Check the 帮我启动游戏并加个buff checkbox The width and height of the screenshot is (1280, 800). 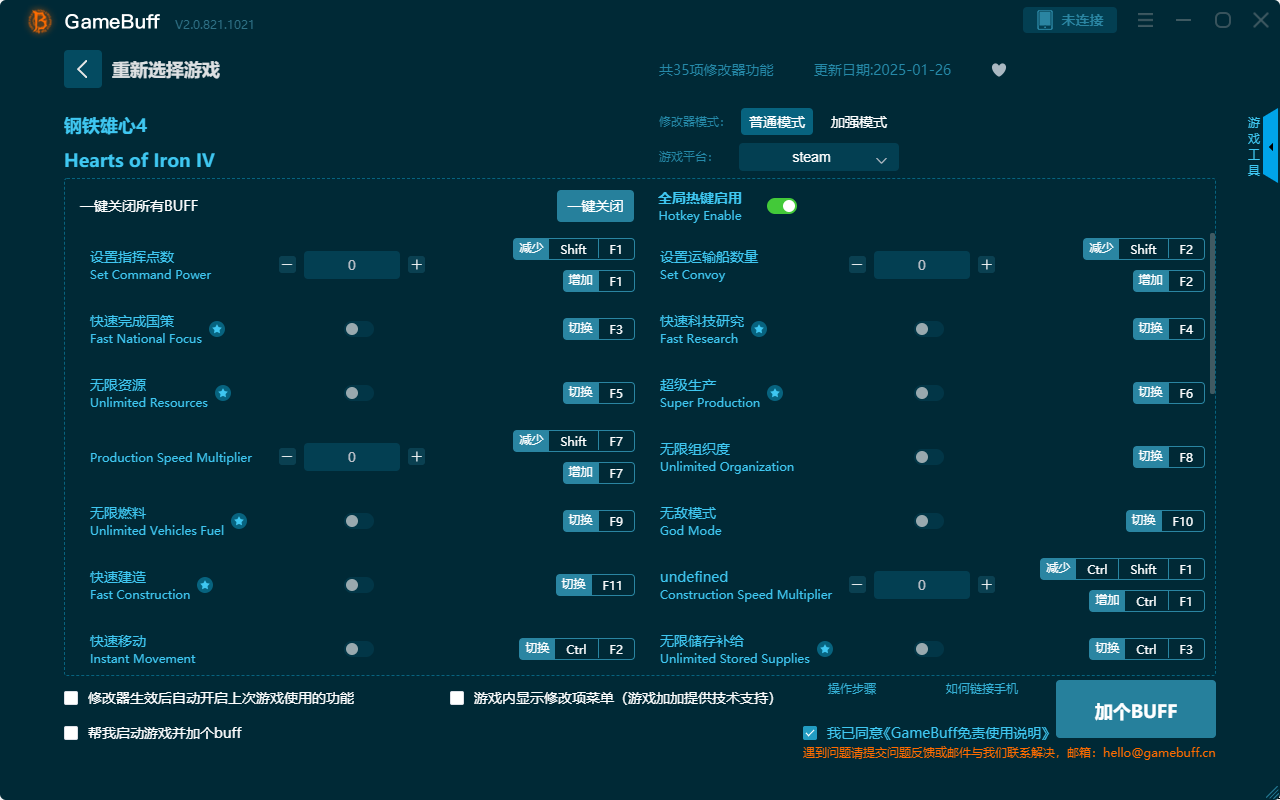(x=71, y=733)
